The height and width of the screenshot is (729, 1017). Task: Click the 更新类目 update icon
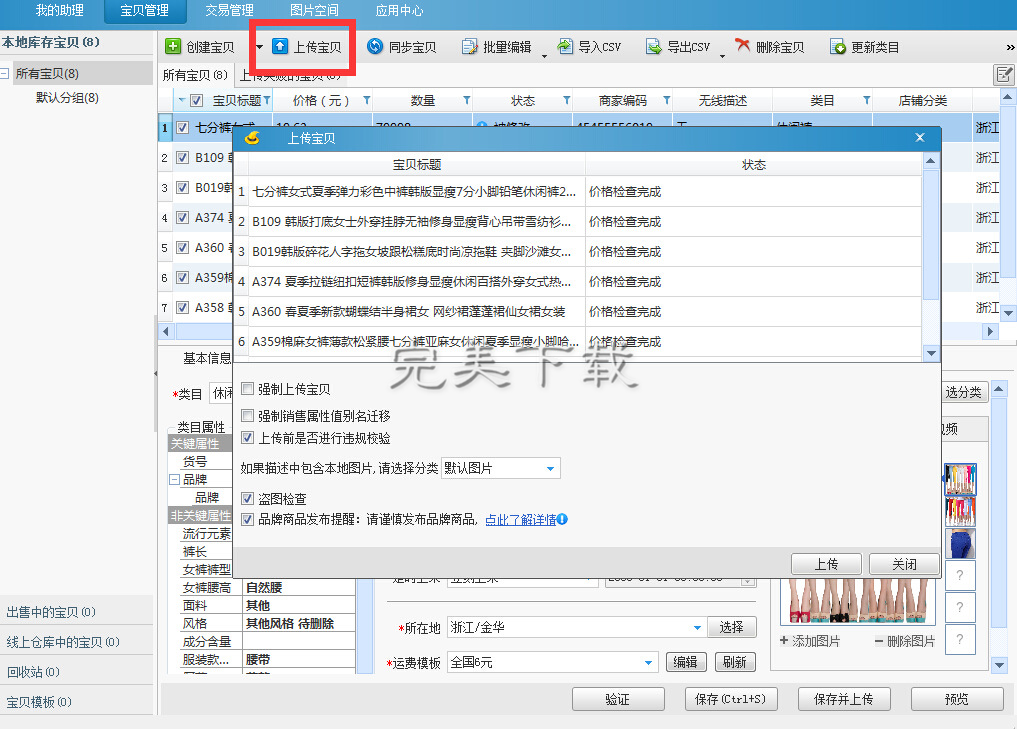click(x=838, y=47)
